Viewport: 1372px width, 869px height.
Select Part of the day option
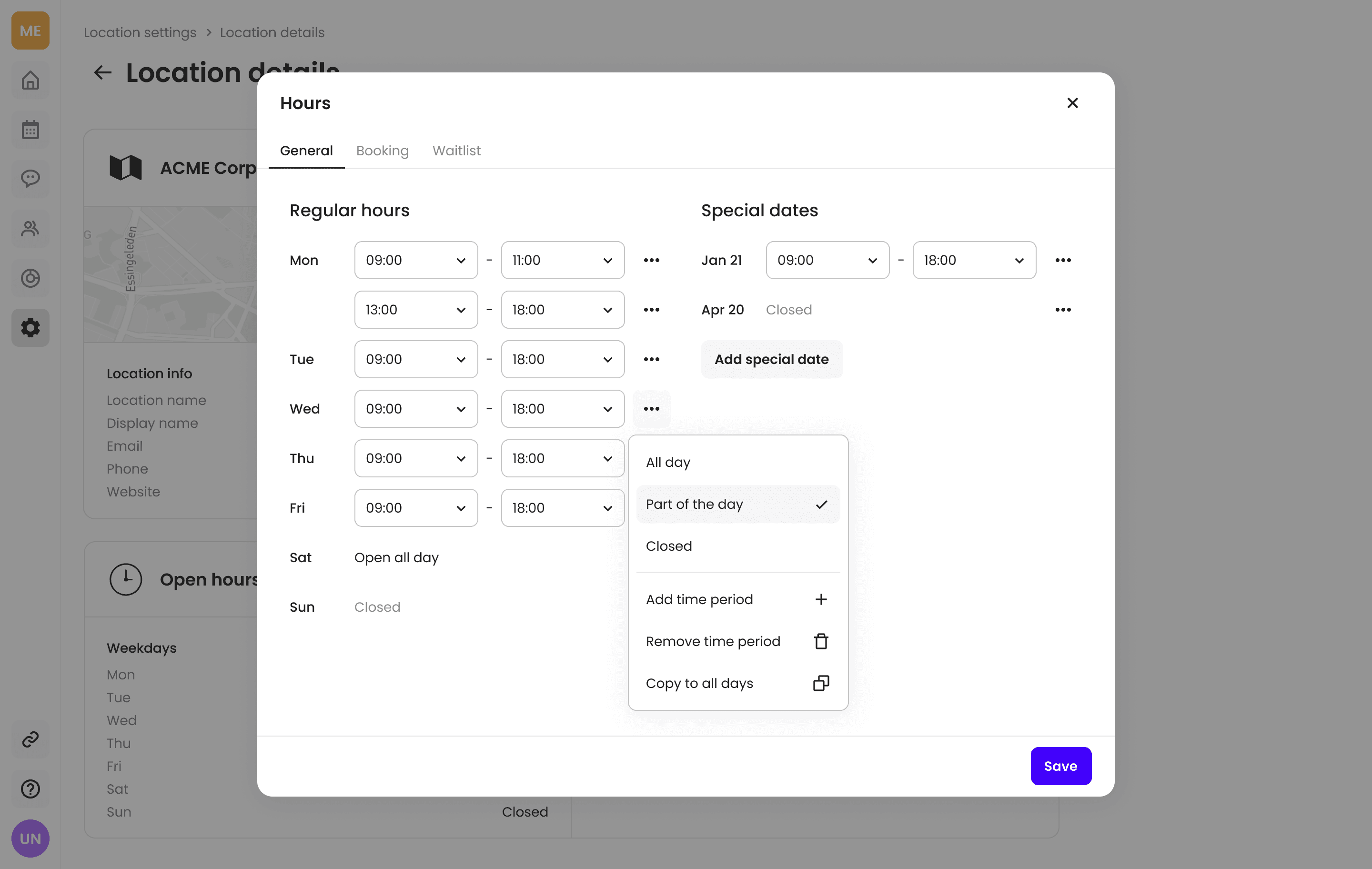pyautogui.click(x=738, y=505)
